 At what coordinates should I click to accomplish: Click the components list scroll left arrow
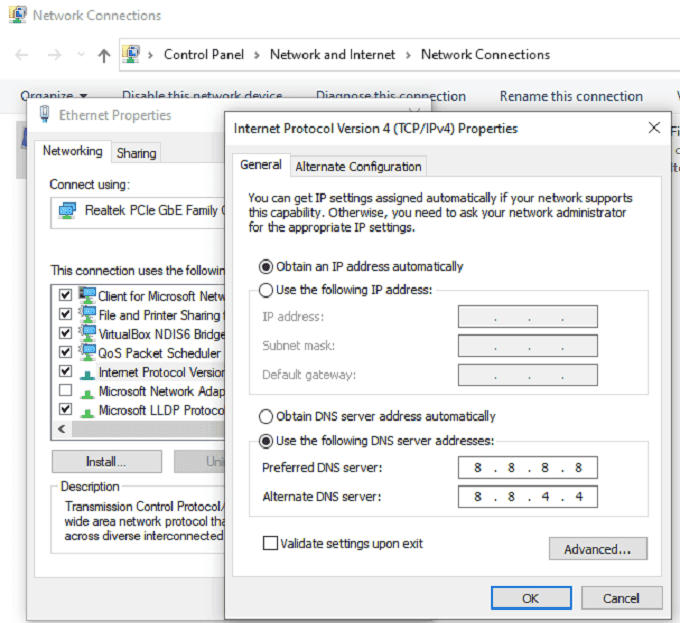point(62,429)
